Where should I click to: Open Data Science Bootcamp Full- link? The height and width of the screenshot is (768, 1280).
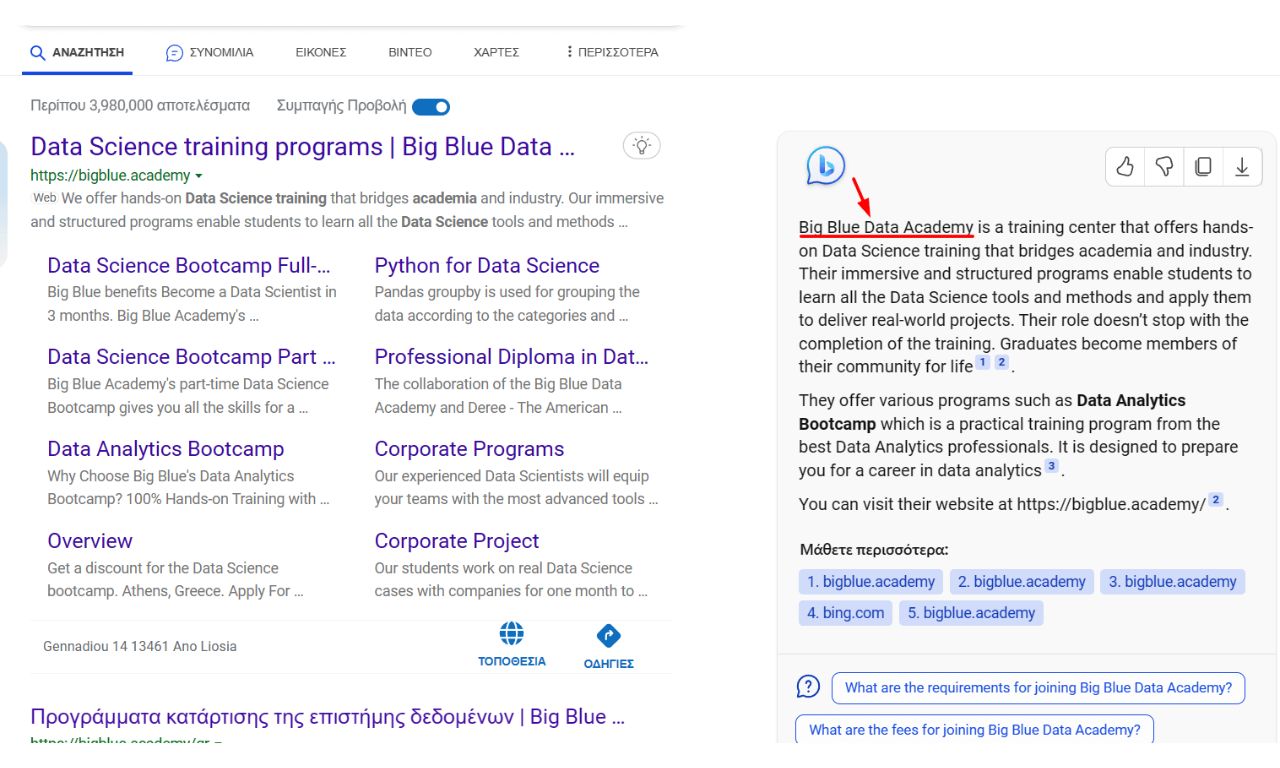coord(189,265)
